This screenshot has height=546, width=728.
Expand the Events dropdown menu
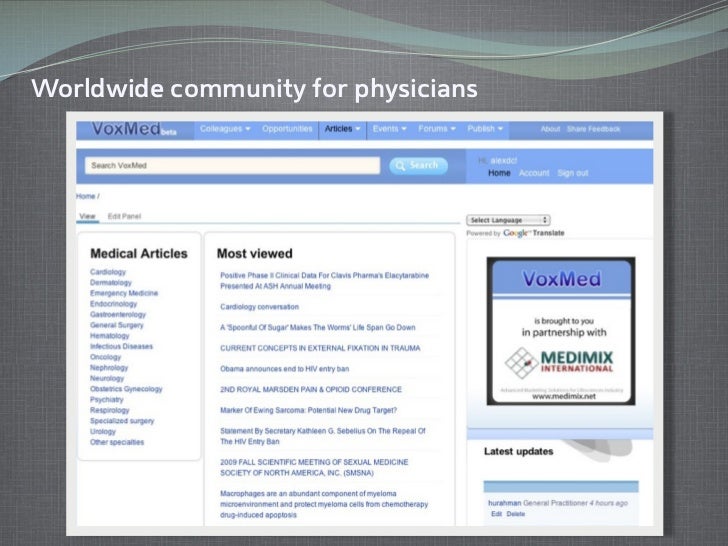(390, 129)
